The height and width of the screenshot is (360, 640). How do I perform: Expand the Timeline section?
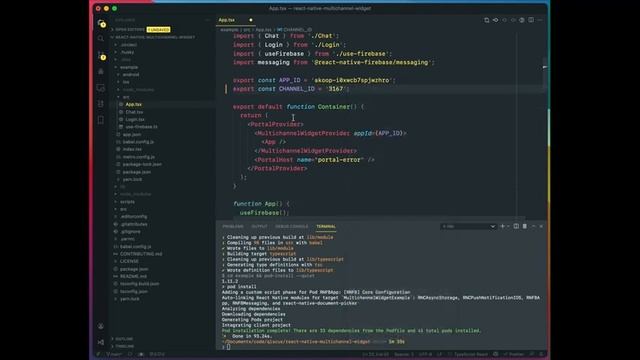point(124,346)
